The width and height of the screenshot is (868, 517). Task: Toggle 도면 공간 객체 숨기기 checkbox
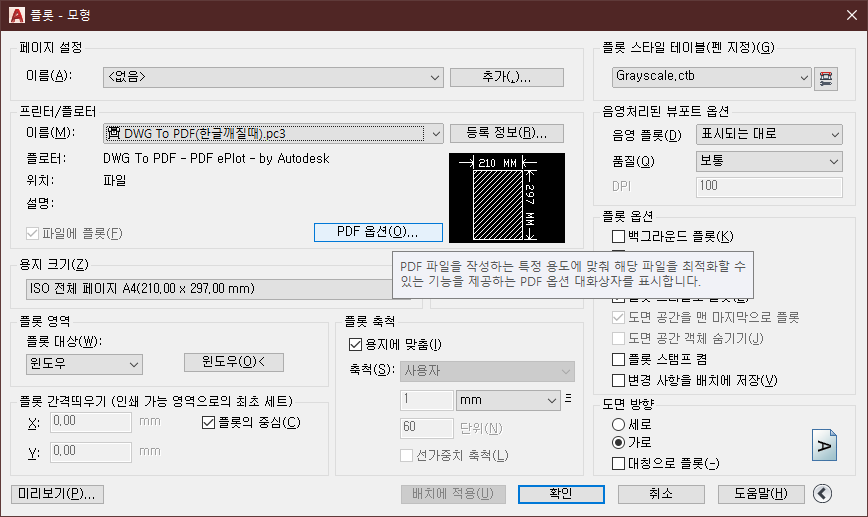coord(618,338)
